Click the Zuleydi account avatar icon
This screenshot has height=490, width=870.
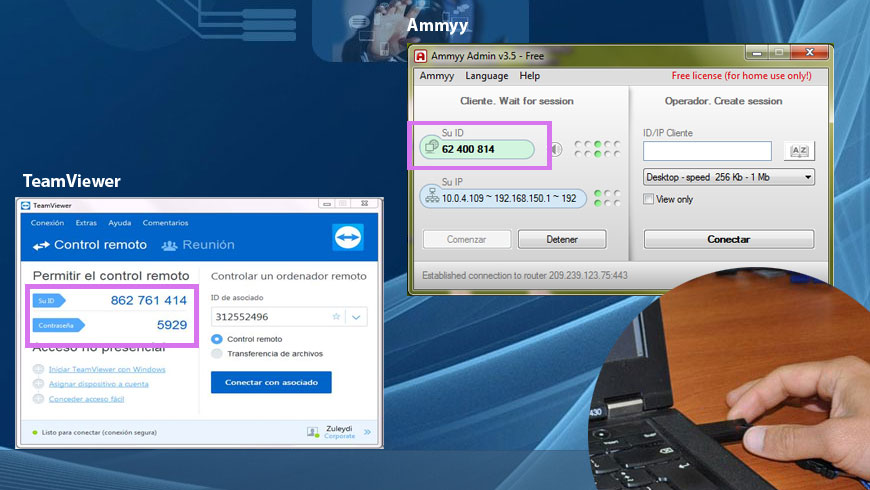[312, 432]
